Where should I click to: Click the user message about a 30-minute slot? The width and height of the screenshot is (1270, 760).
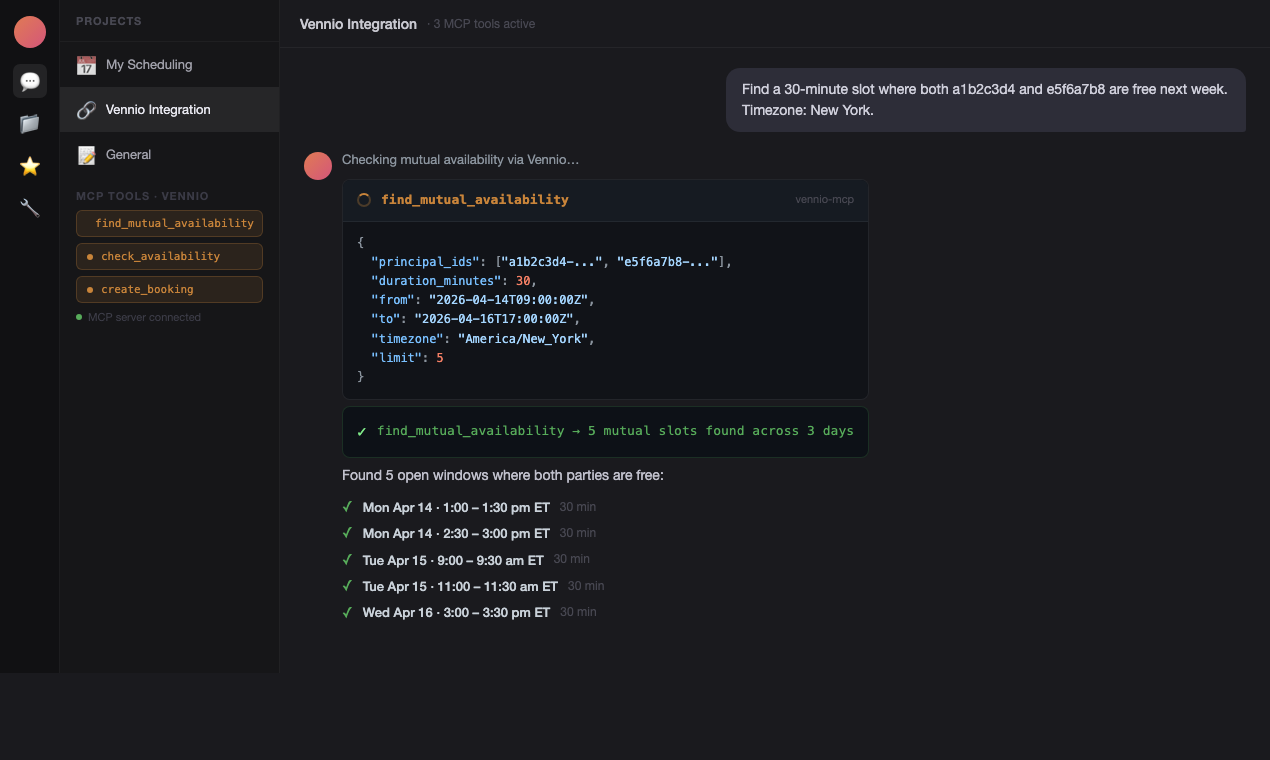[985, 100]
